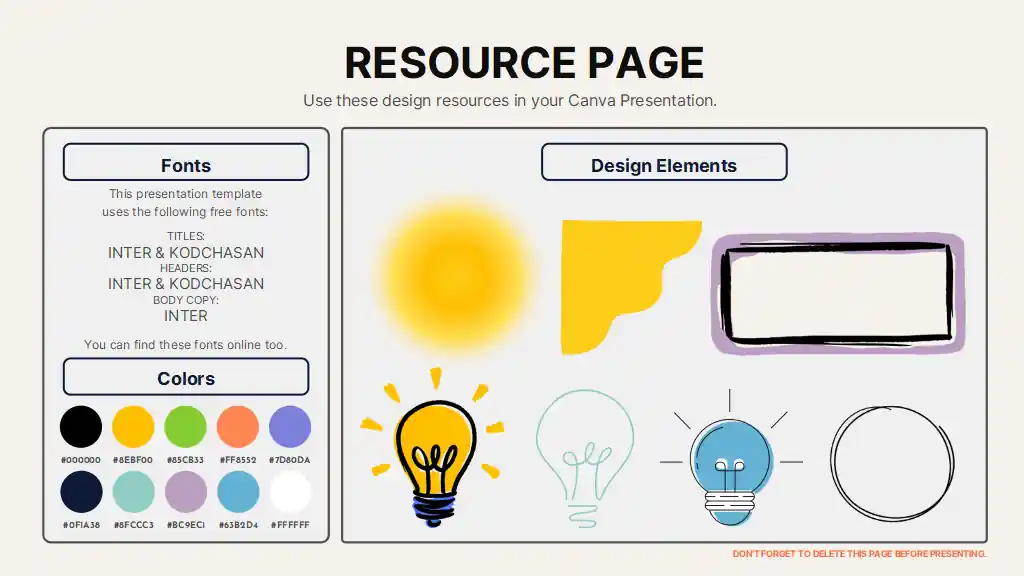
Task: Select the "DON'T FORGET TO DELETE THIS PAGE" note
Action: 859,554
